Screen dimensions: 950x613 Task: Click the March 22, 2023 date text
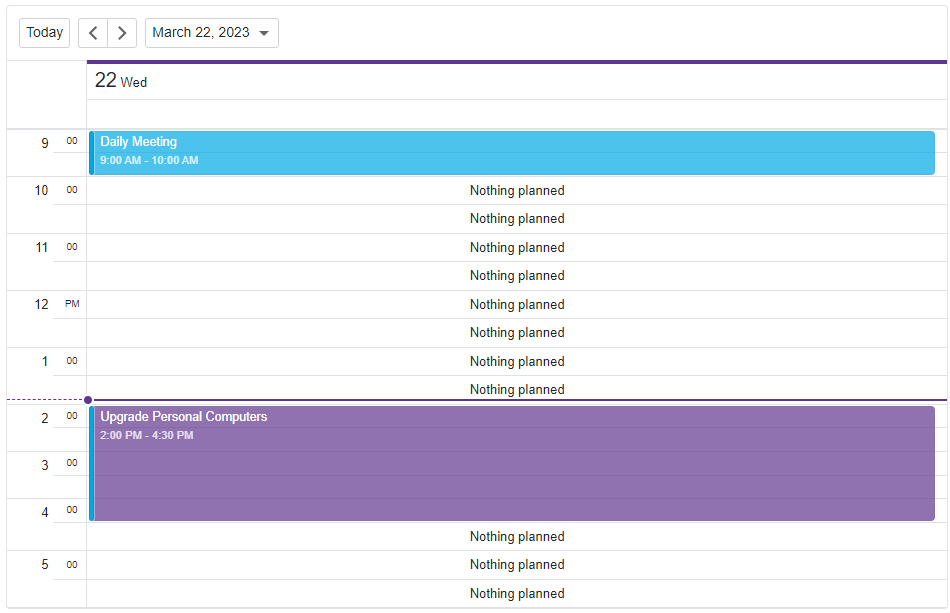pos(200,32)
